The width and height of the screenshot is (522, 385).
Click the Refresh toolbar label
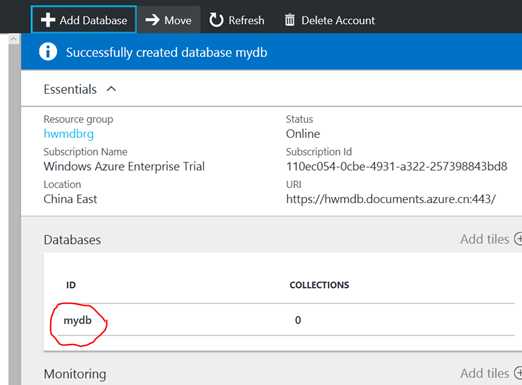pos(246,20)
